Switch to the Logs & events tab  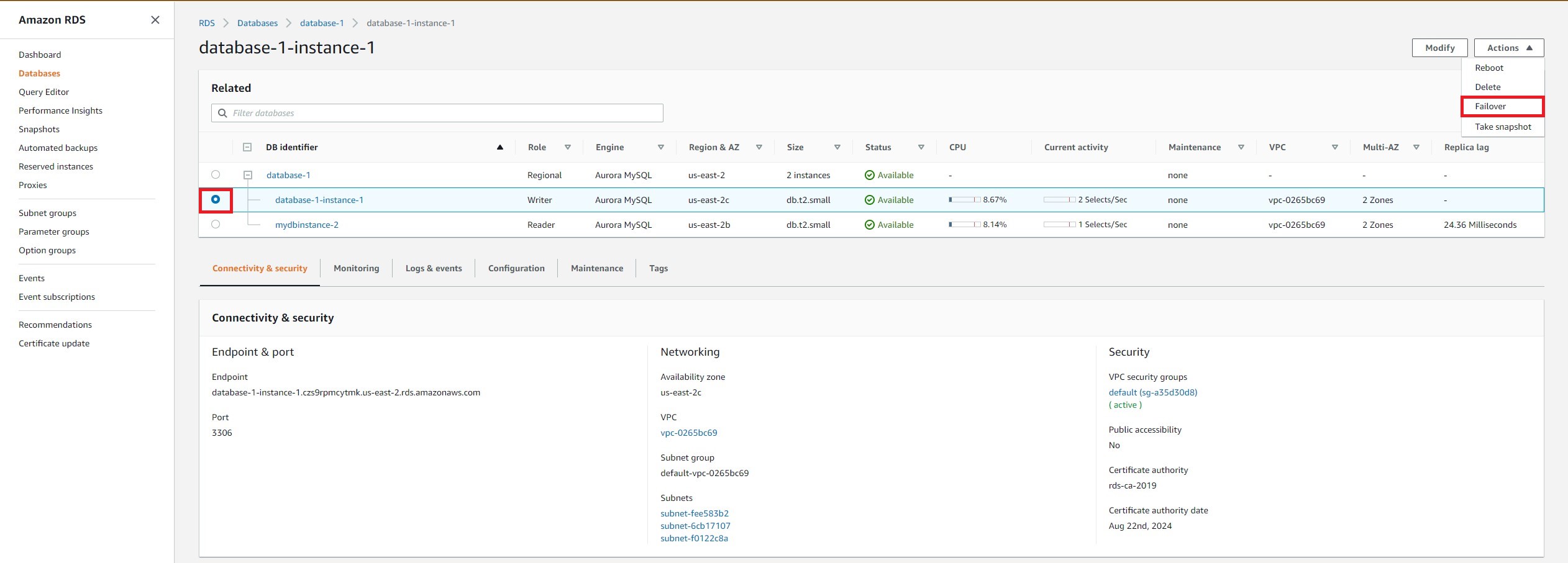[x=434, y=268]
